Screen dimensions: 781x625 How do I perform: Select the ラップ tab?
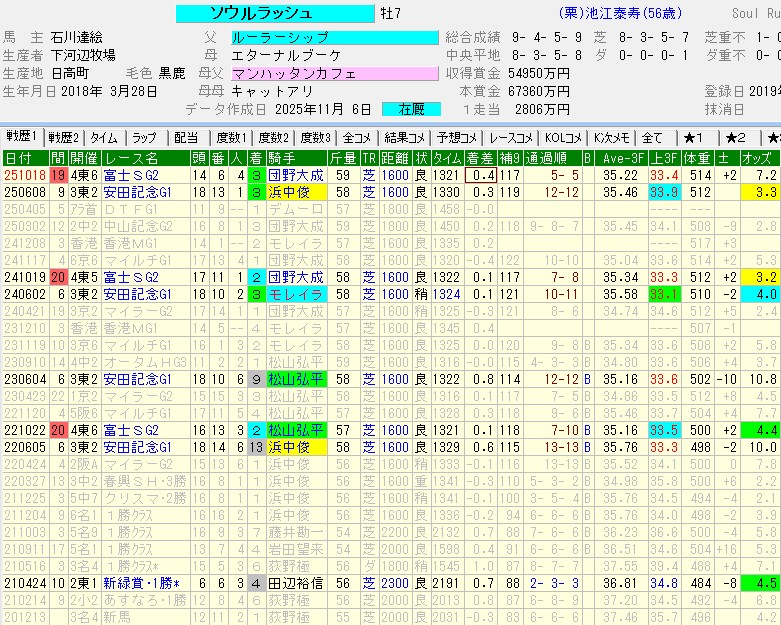point(144,138)
